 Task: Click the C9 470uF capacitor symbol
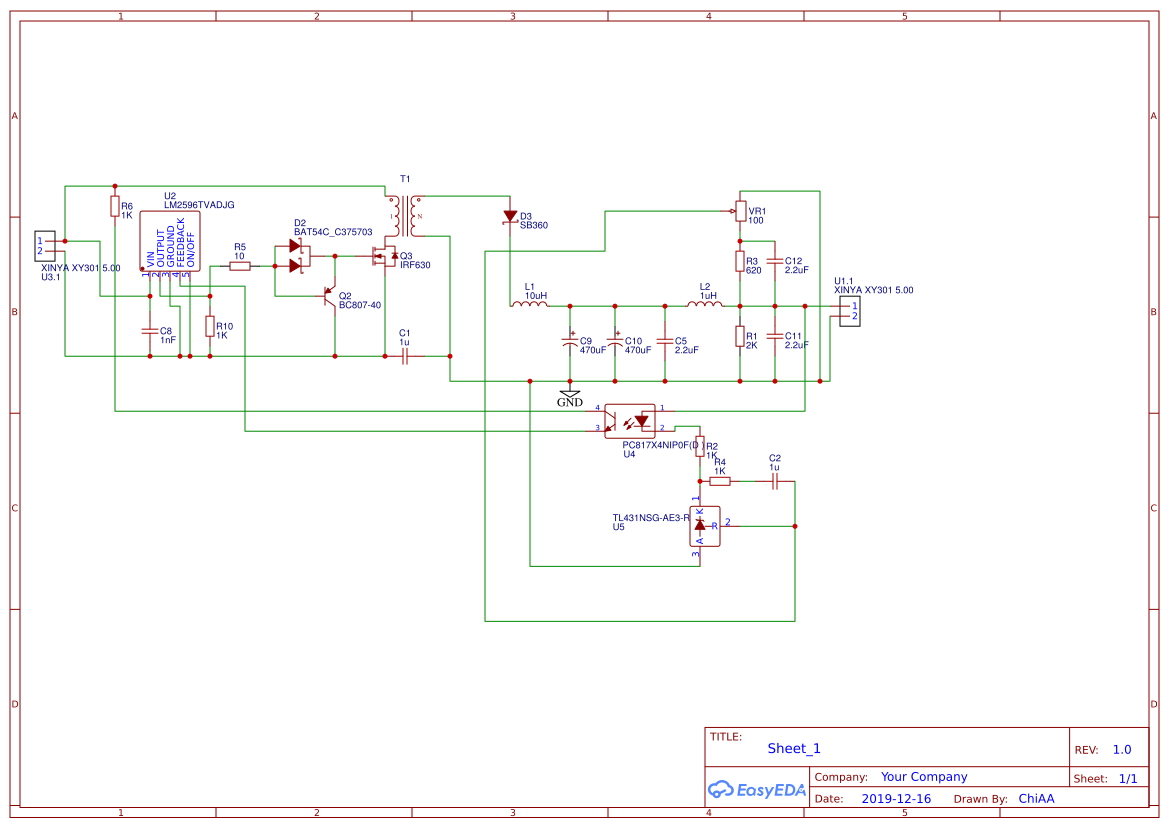(569, 342)
